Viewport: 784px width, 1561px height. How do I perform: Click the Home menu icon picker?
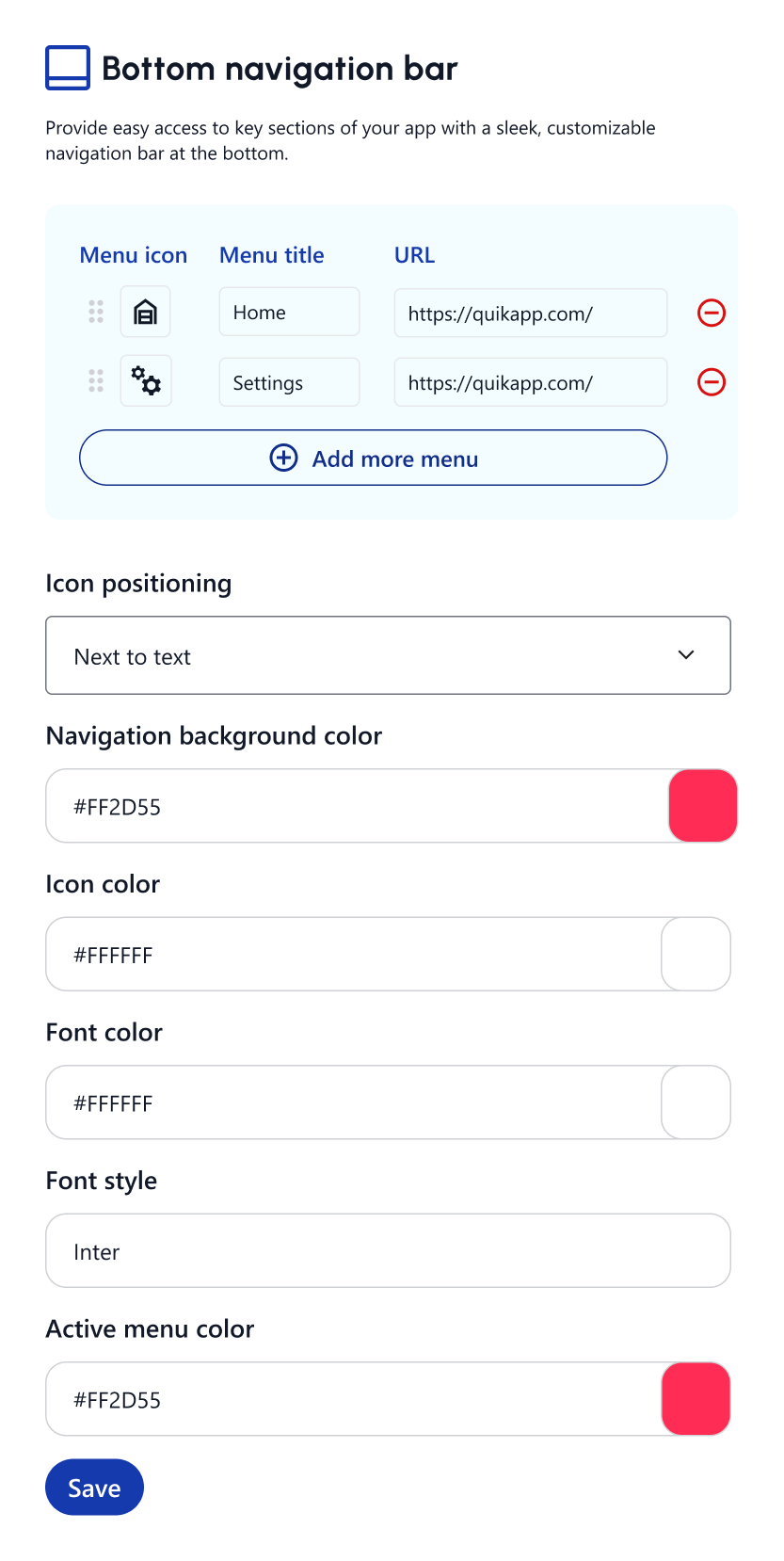point(145,312)
